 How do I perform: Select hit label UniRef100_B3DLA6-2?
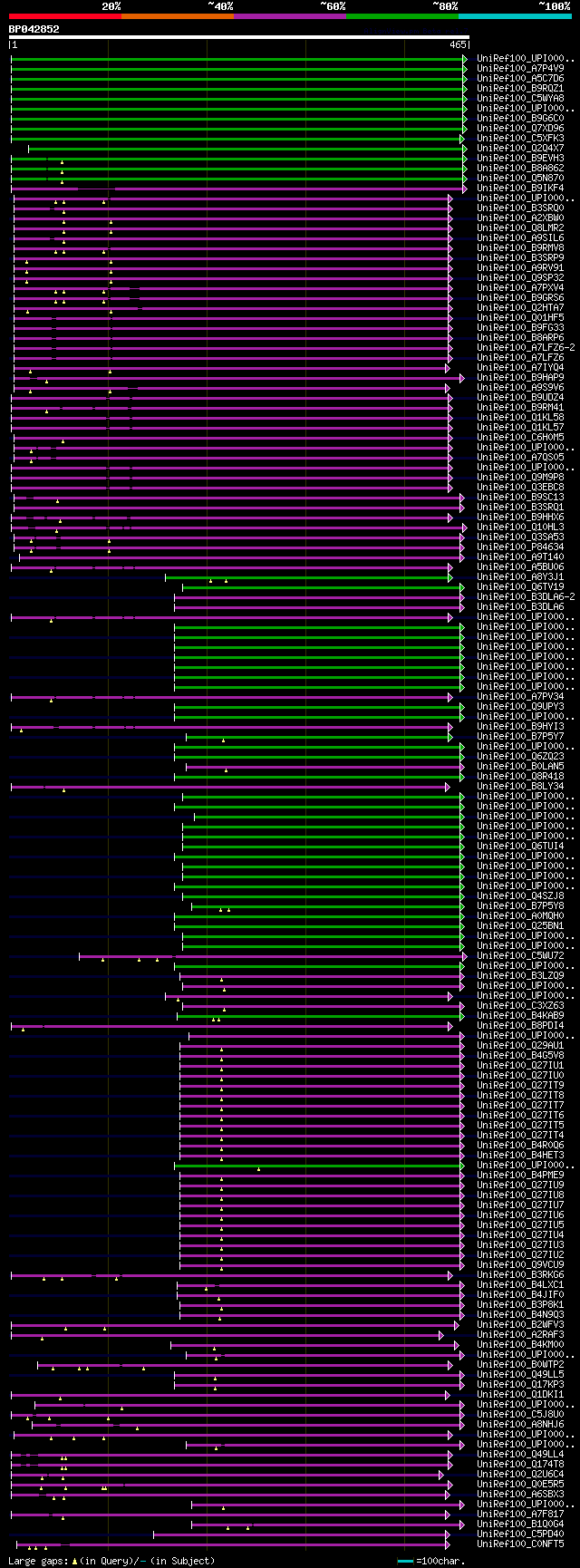click(526, 596)
